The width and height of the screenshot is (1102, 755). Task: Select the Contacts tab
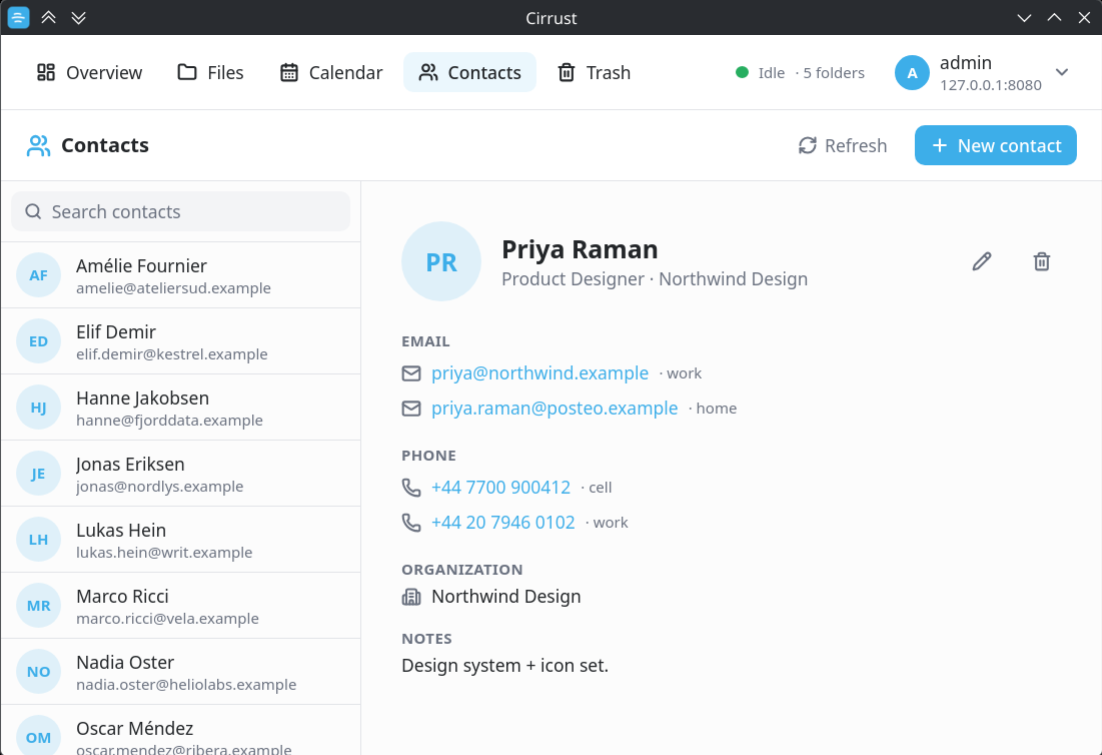(x=469, y=72)
